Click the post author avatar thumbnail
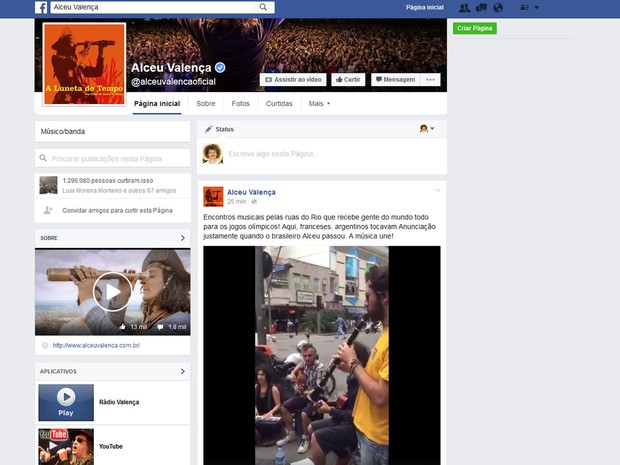The image size is (620, 465). [213, 197]
